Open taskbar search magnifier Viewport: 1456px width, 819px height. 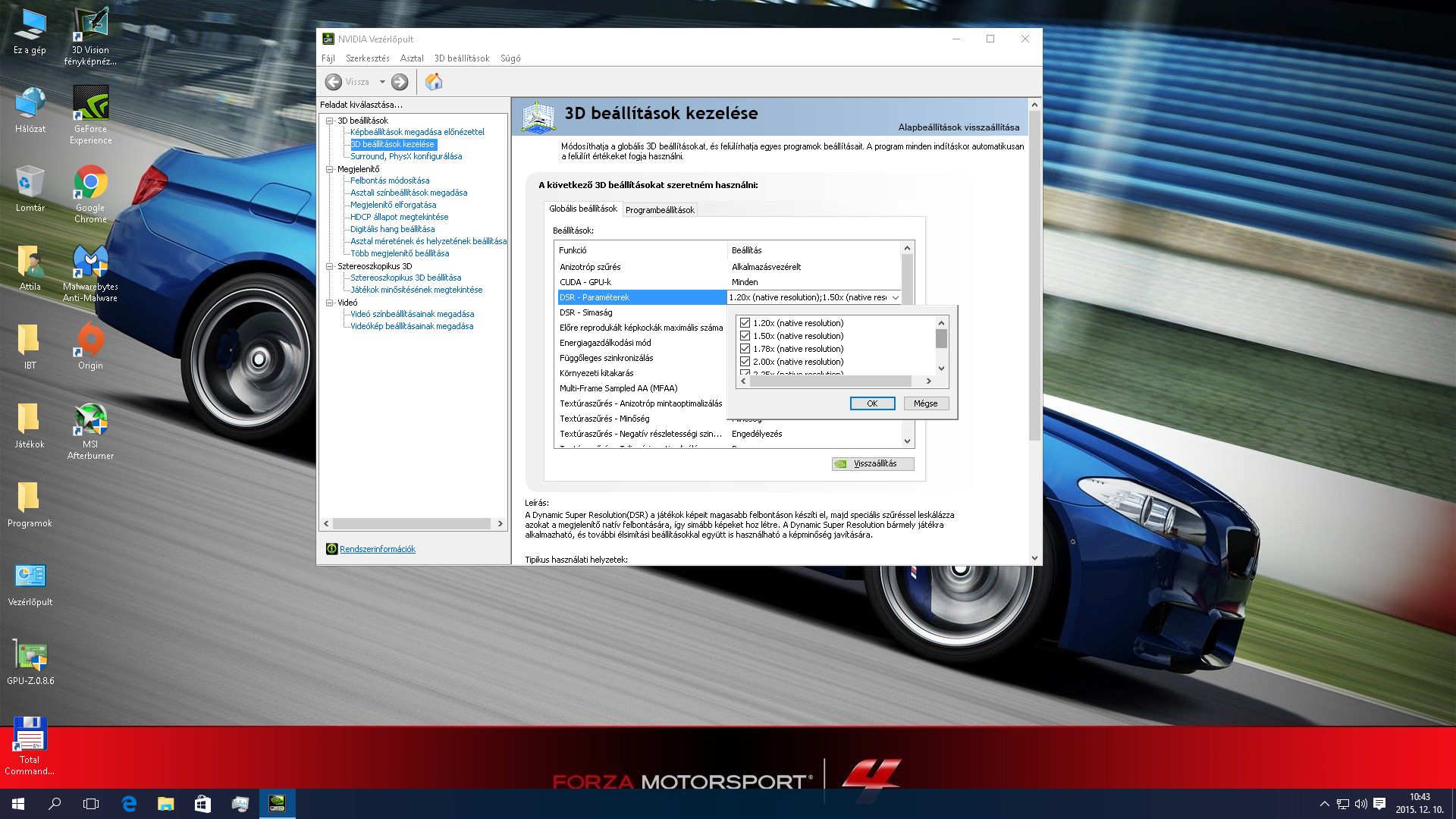(55, 804)
